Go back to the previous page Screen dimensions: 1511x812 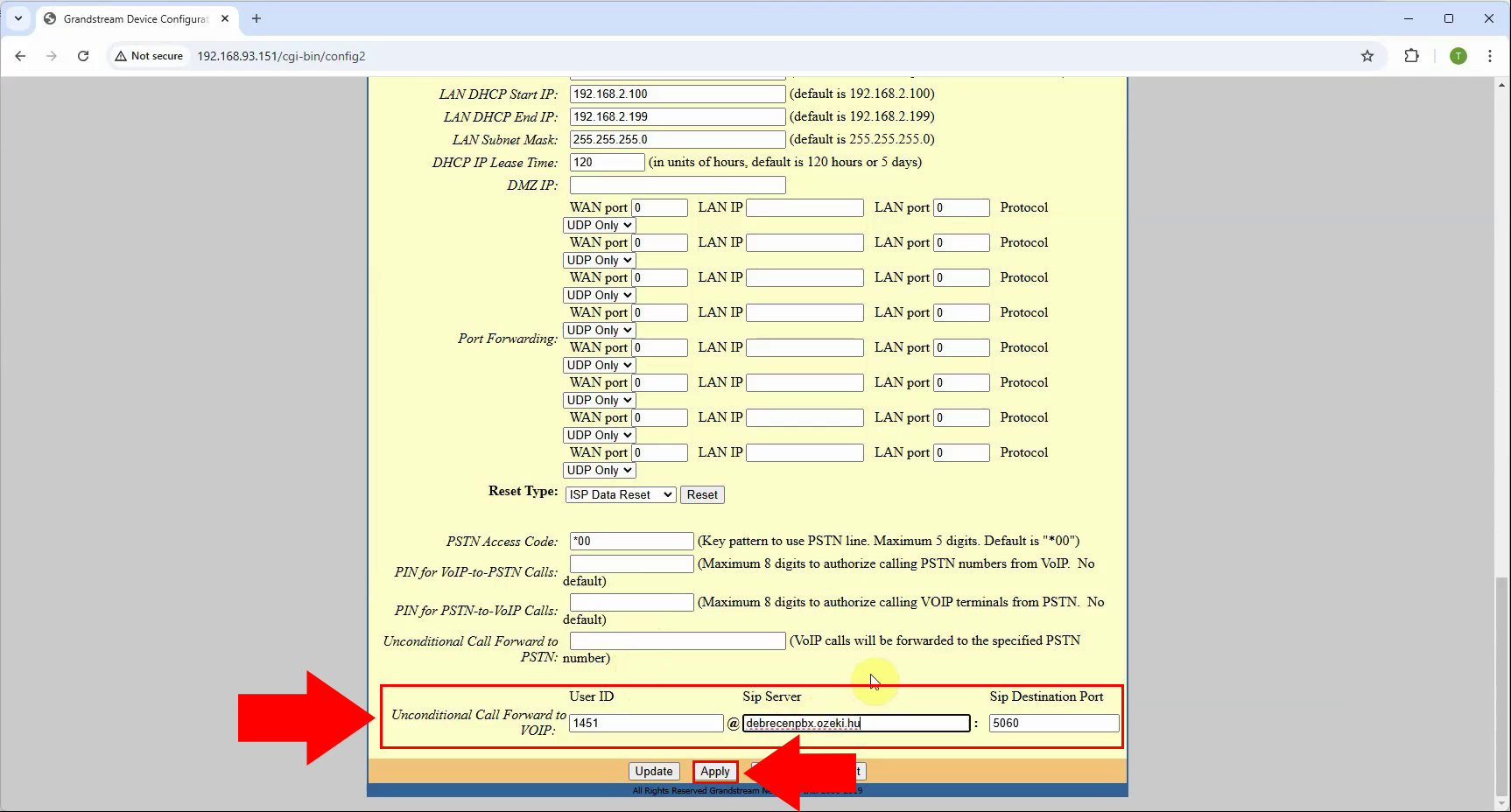[20, 56]
